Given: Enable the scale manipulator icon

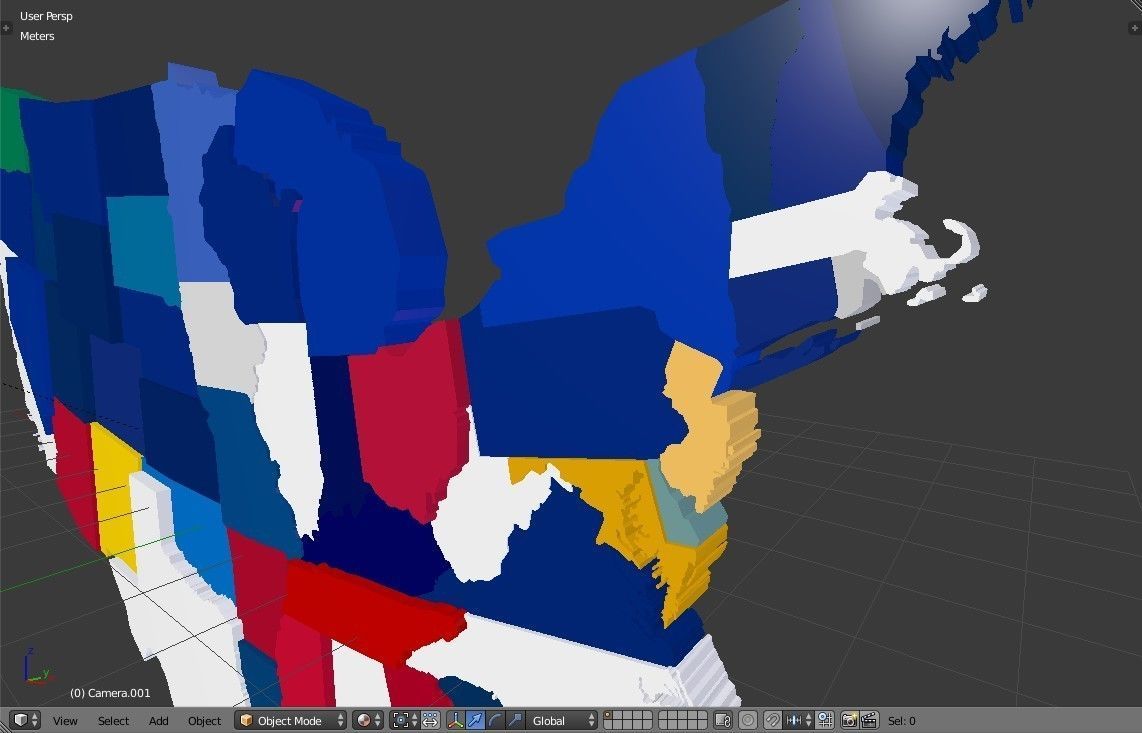Looking at the screenshot, I should point(515,721).
